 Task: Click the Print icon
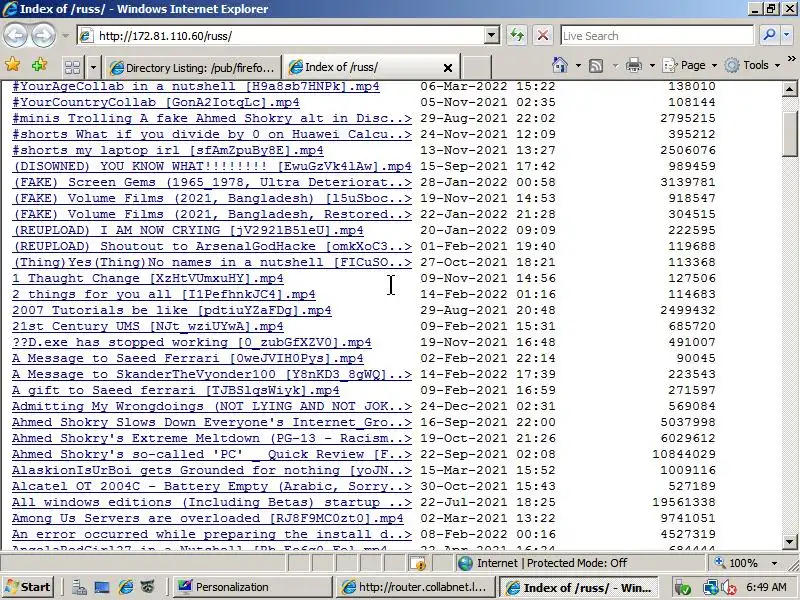pos(634,65)
